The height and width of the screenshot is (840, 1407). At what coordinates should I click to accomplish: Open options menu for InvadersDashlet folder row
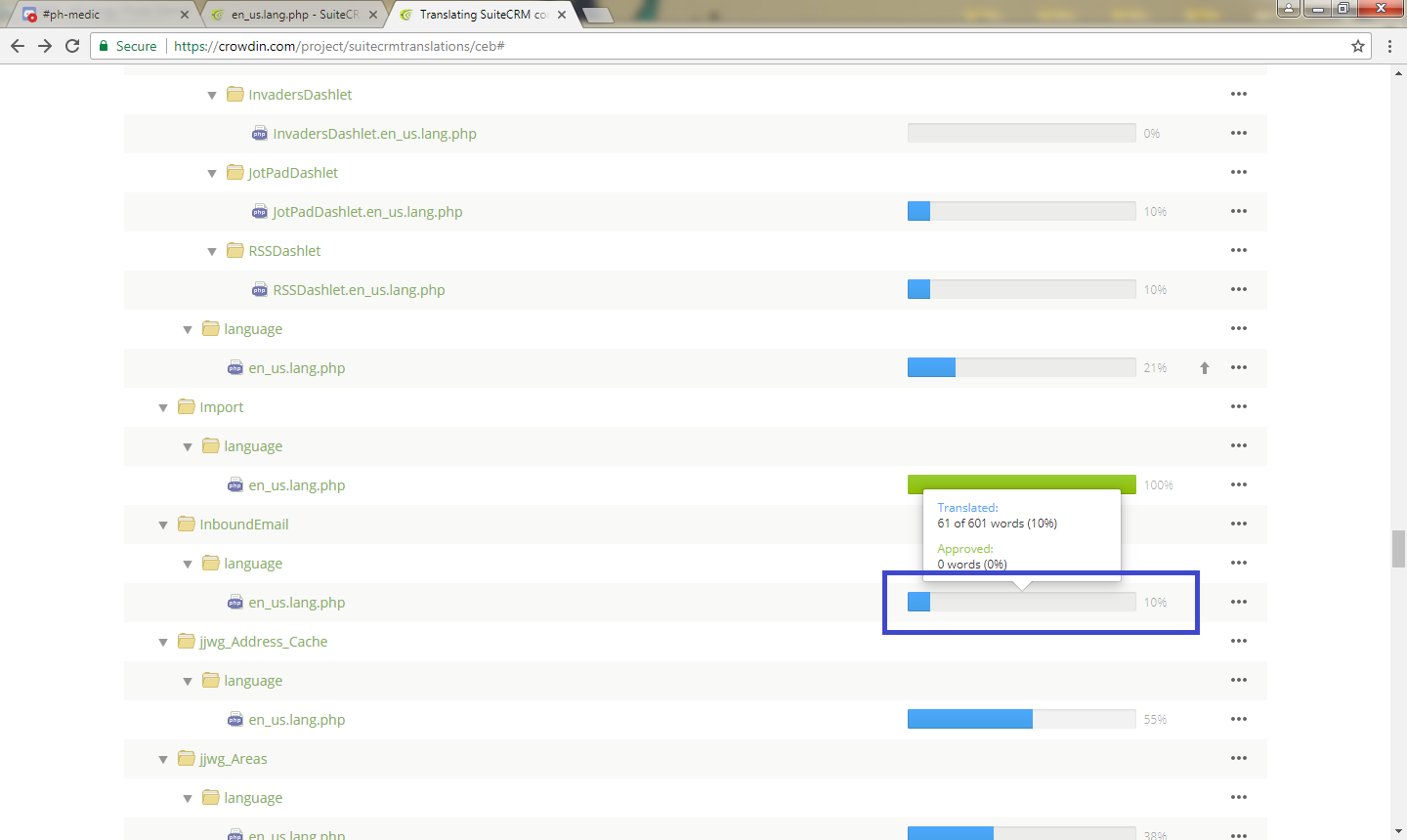click(x=1239, y=94)
